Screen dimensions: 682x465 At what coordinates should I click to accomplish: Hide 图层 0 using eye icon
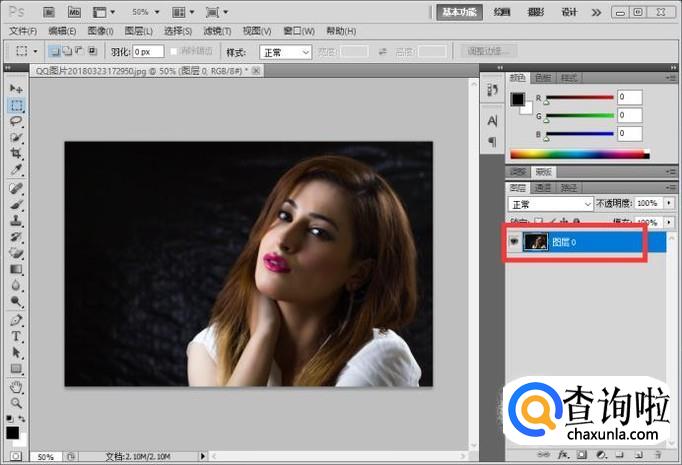514,241
